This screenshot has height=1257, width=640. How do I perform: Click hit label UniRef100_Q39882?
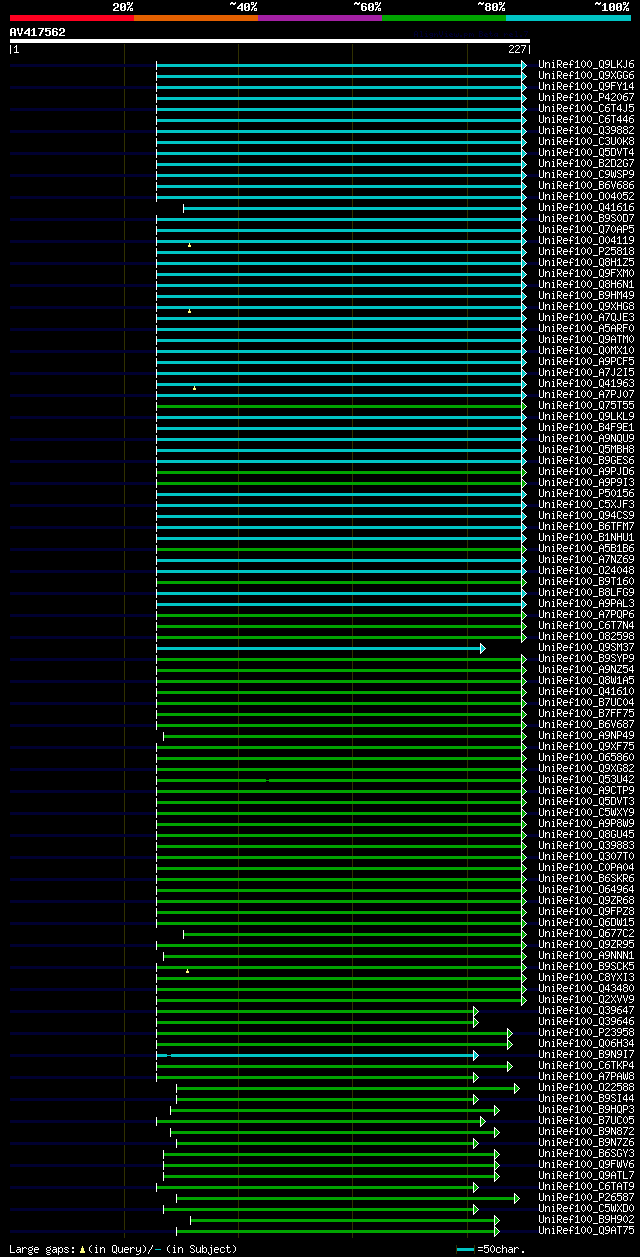(586, 131)
